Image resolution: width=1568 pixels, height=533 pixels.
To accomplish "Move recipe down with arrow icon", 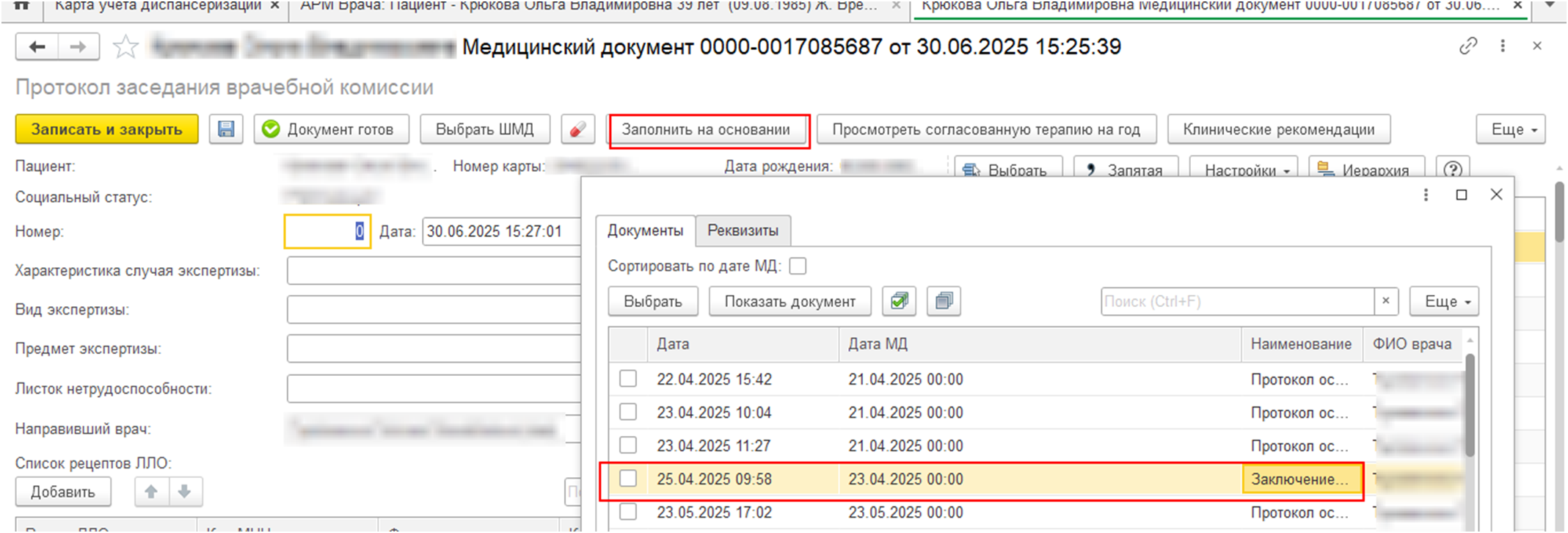I will tap(185, 491).
